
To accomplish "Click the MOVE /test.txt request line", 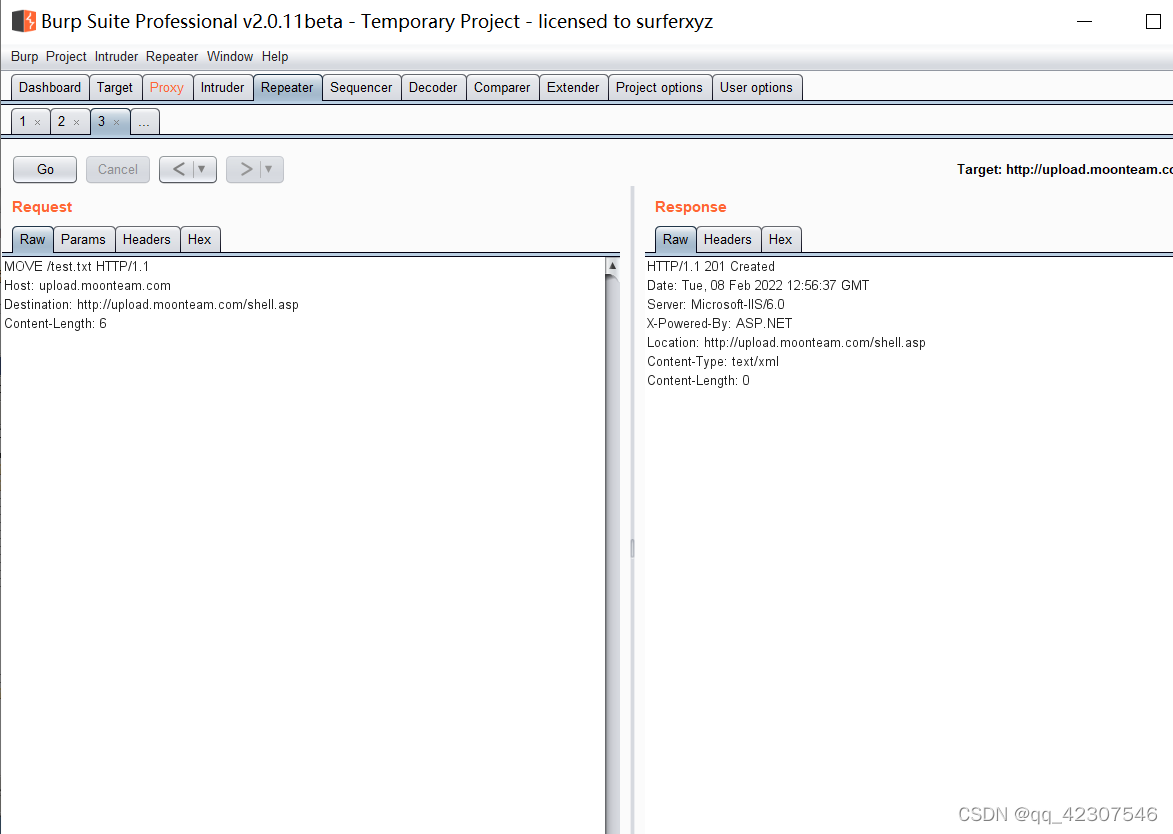I will click(76, 266).
